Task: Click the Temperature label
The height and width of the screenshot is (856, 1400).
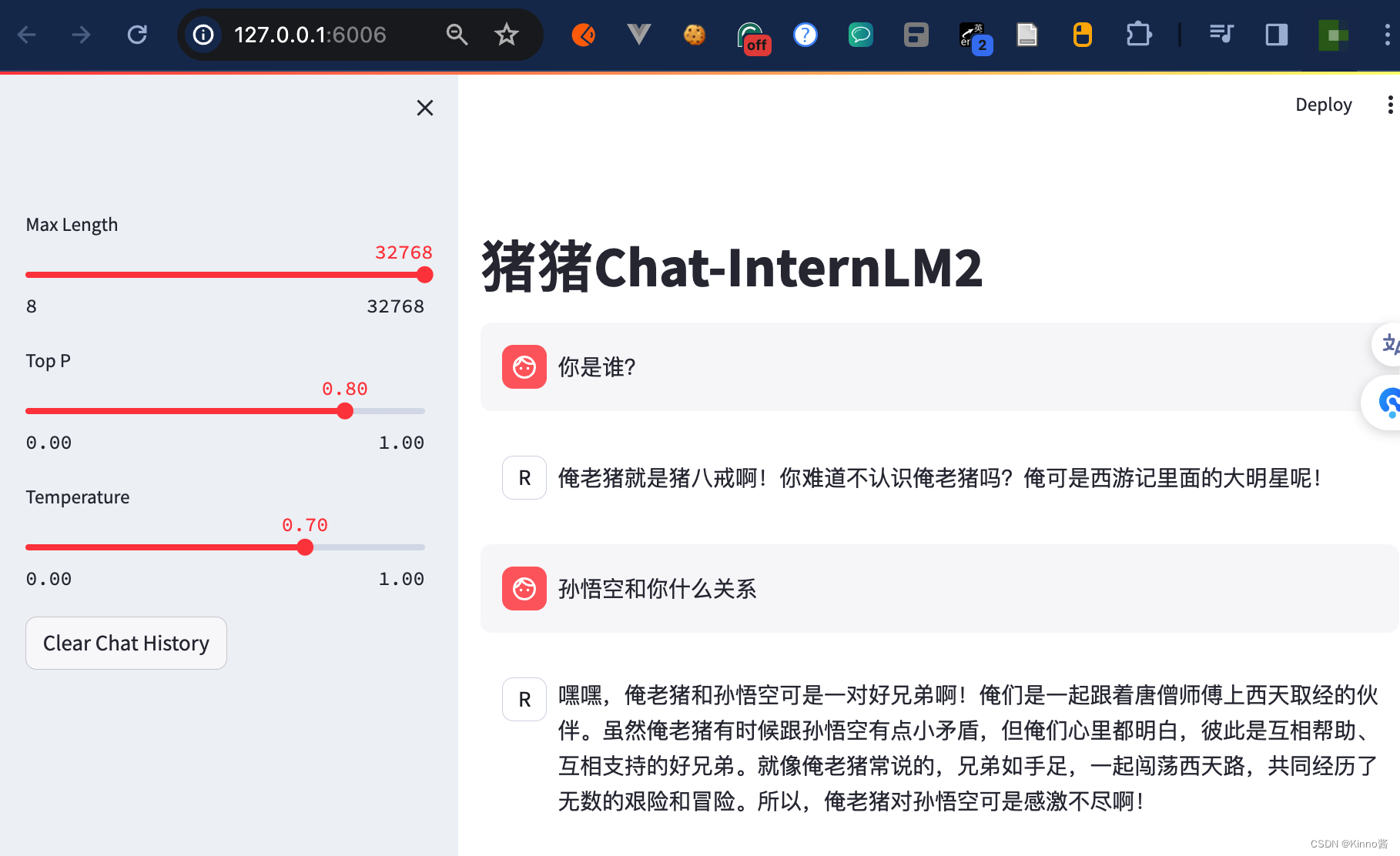Action: coord(78,497)
